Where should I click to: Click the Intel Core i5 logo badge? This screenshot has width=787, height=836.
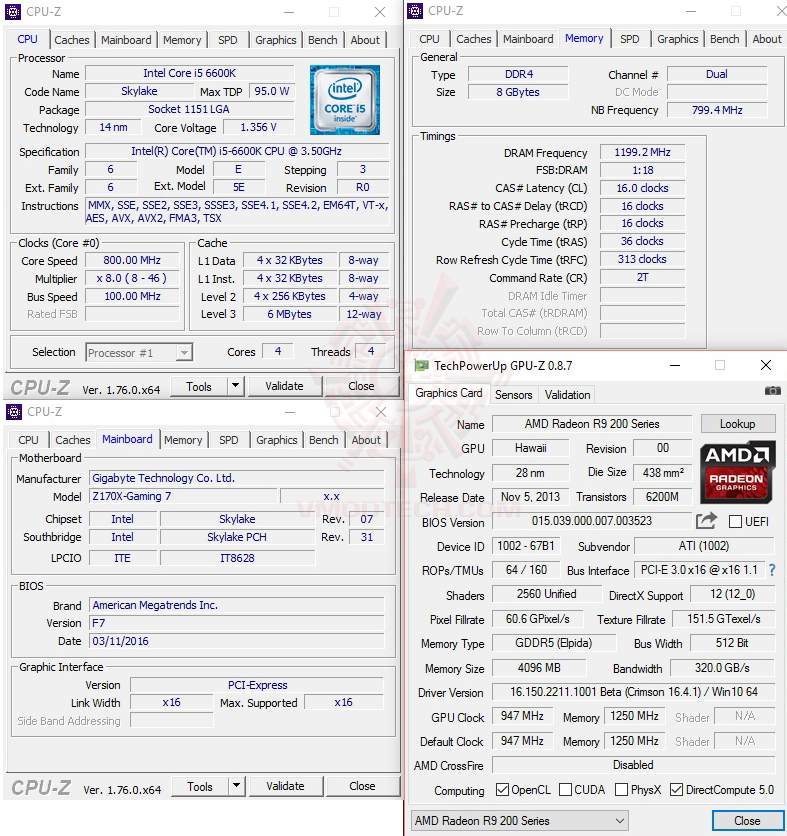[345, 100]
